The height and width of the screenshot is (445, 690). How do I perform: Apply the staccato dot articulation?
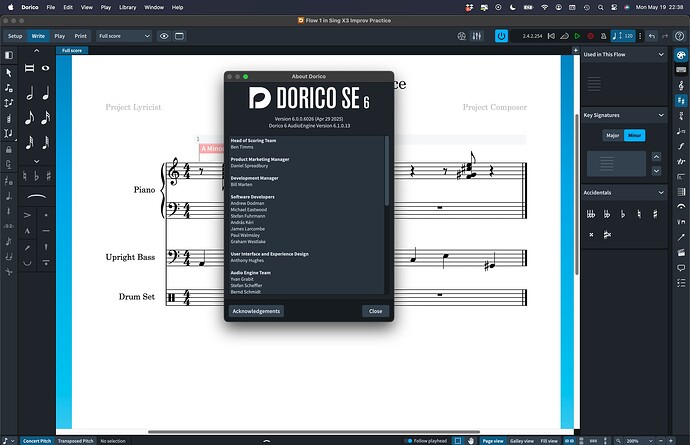pyautogui.click(x=46, y=215)
